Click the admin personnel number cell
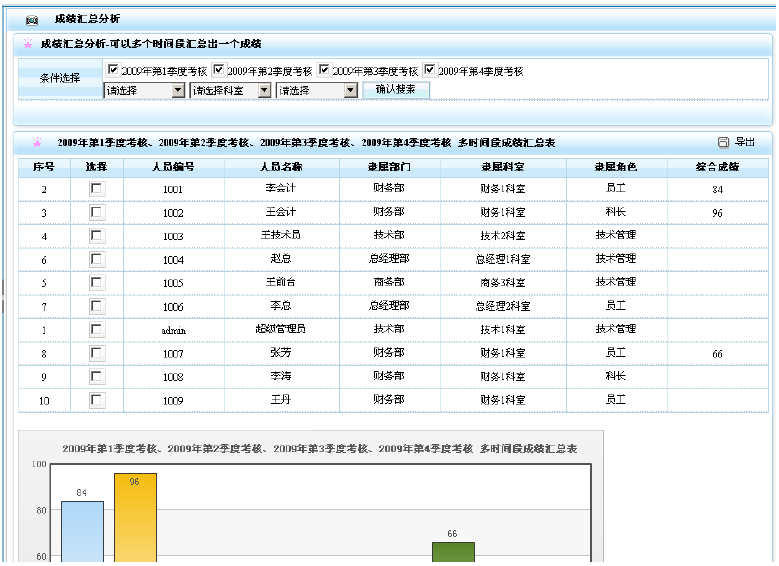779x566 pixels. pos(173,330)
